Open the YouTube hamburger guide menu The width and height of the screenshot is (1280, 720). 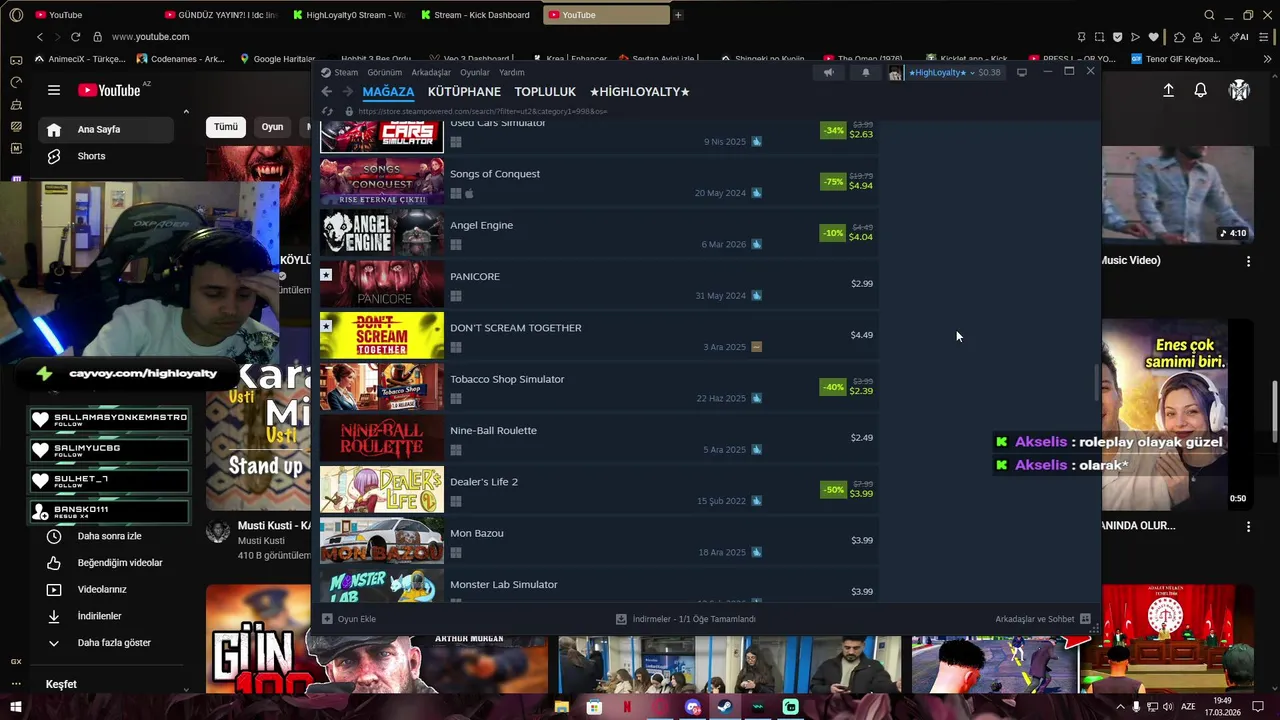[x=54, y=90]
